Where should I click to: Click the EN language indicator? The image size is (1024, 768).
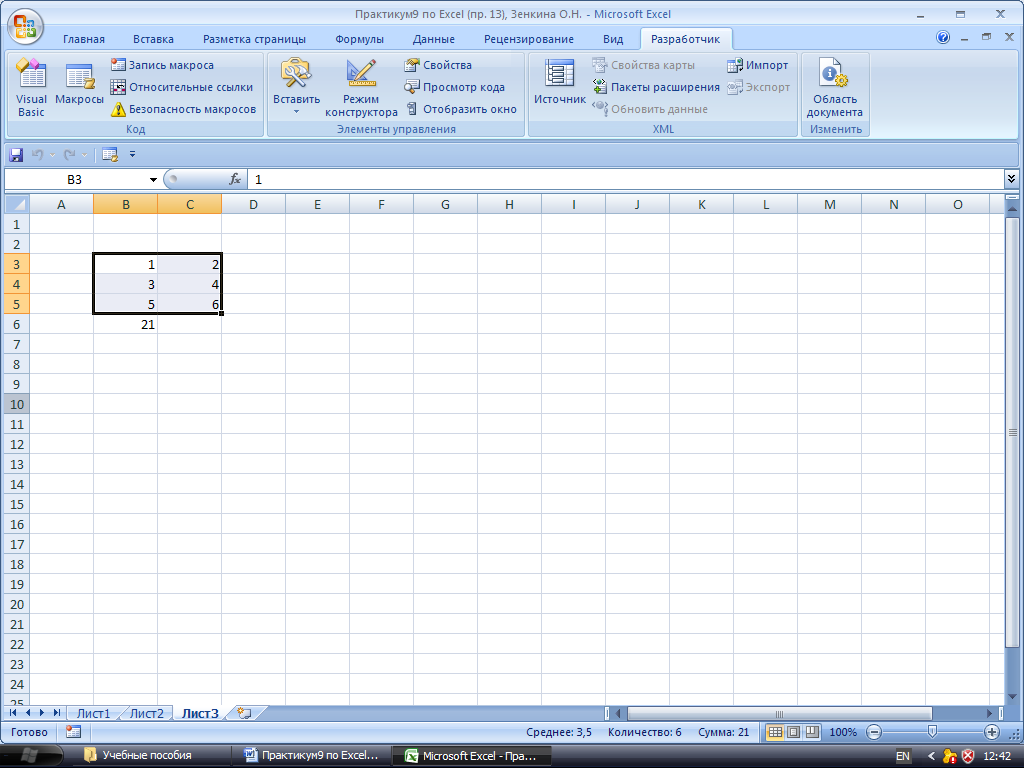click(x=903, y=756)
